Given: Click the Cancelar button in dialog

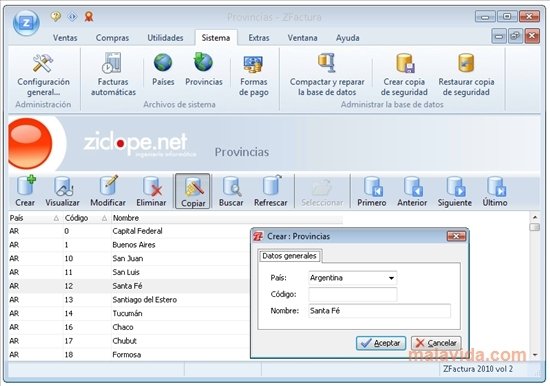Looking at the screenshot, I should [436, 343].
